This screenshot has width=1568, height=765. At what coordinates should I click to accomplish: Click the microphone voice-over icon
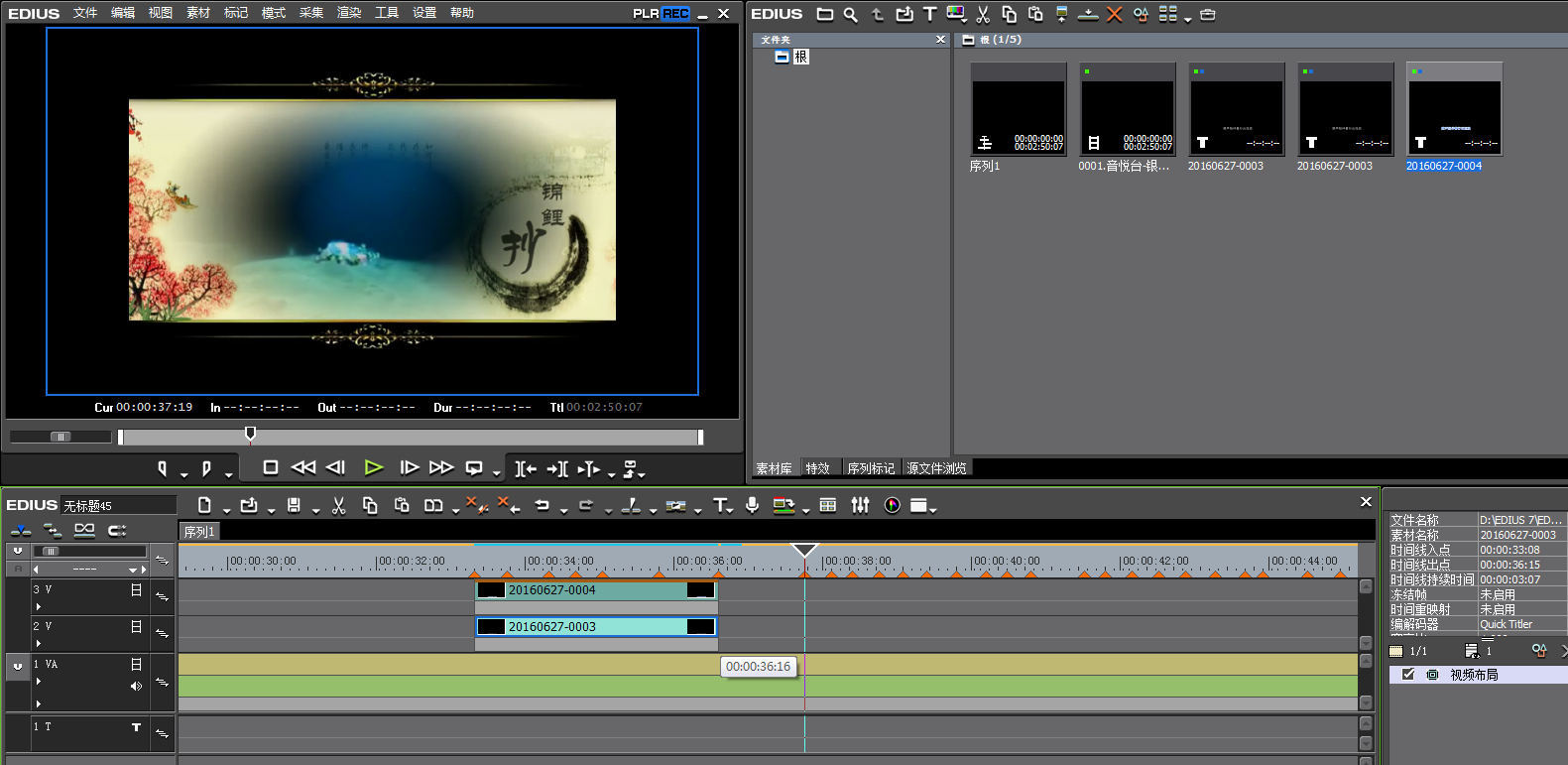coord(753,506)
